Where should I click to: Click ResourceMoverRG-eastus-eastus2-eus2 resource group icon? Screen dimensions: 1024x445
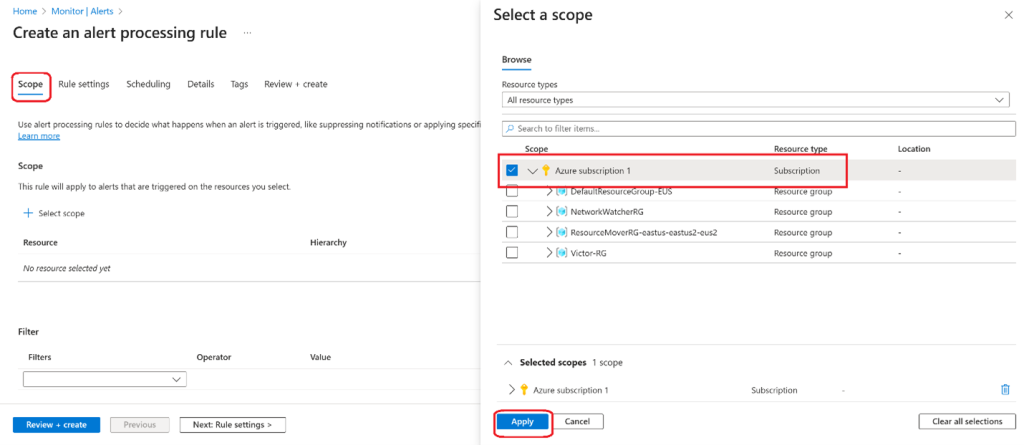pos(562,233)
